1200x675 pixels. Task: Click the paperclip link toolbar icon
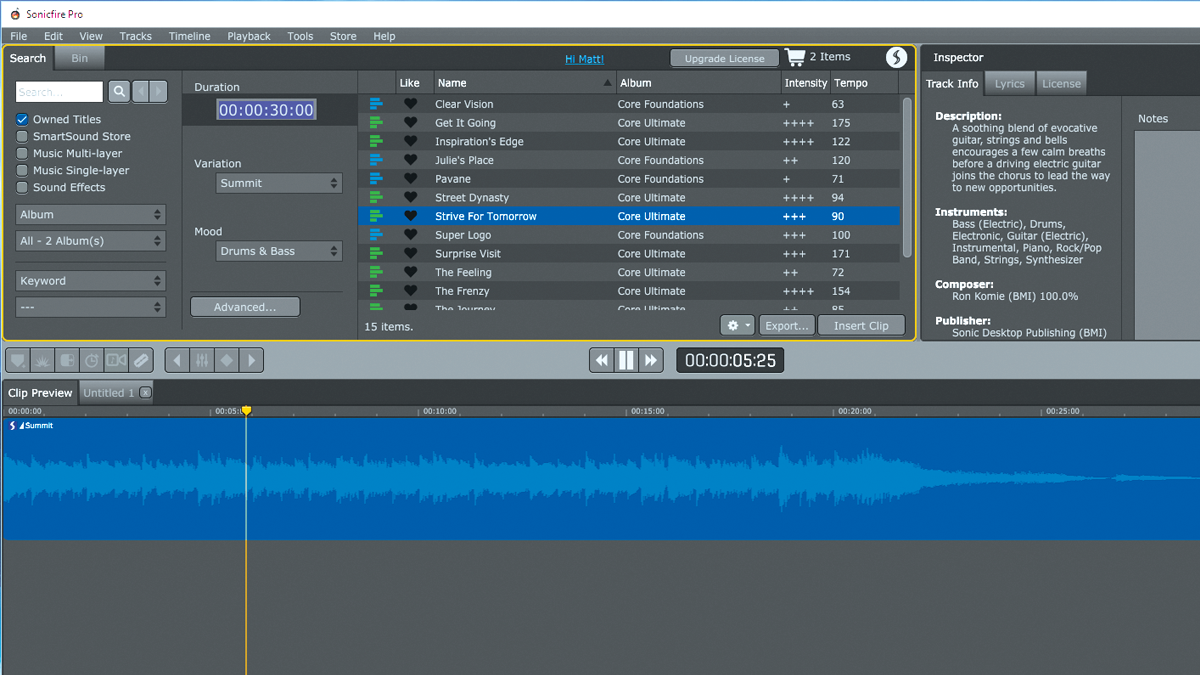point(141,360)
